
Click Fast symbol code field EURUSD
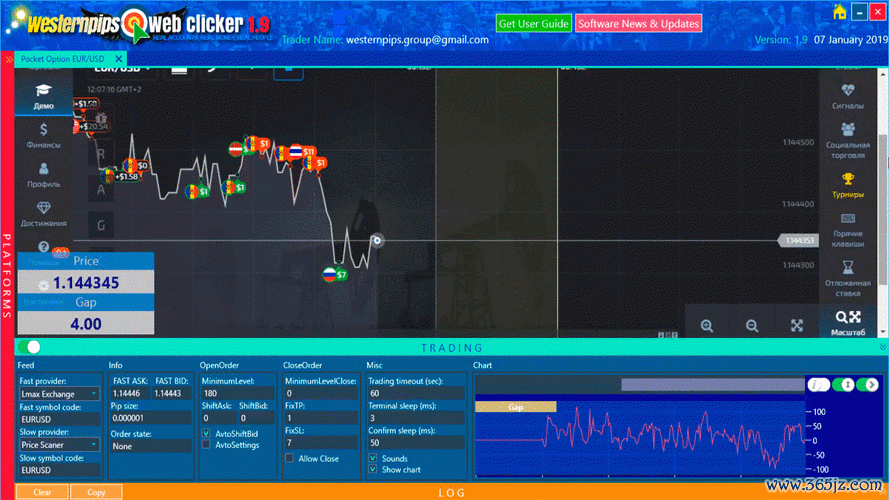click(x=59, y=419)
